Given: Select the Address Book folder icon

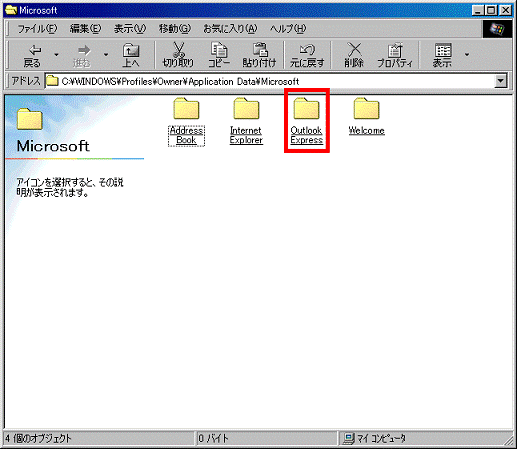Looking at the screenshot, I should pos(186,108).
